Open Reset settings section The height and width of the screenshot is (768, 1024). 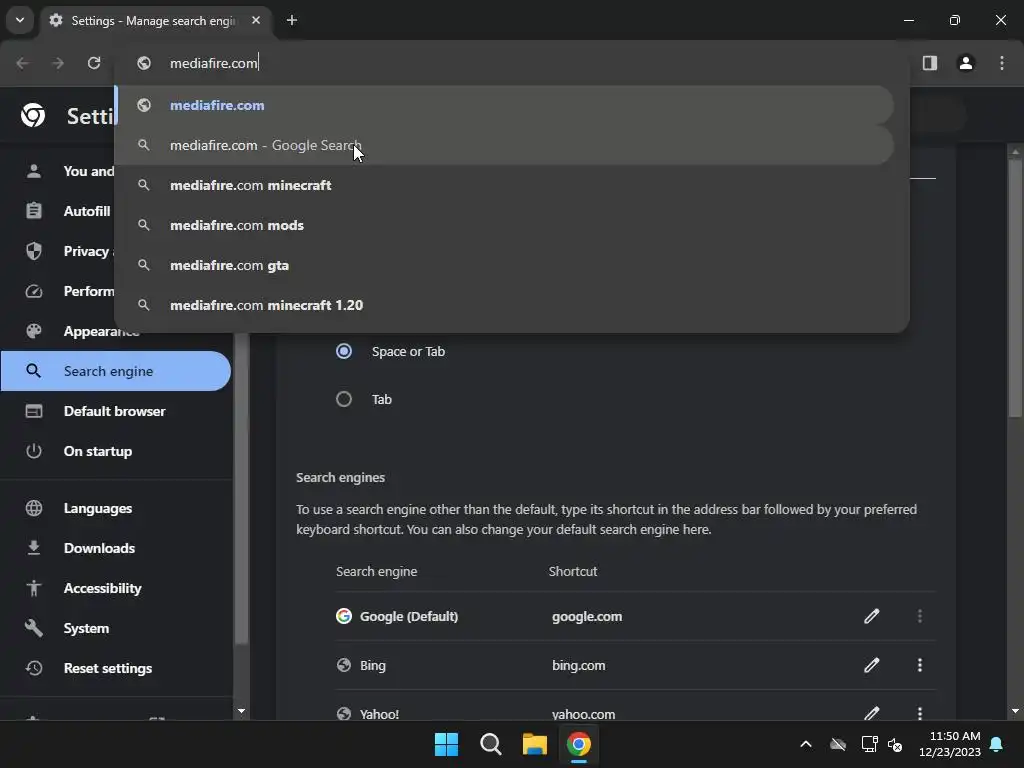pos(116,668)
